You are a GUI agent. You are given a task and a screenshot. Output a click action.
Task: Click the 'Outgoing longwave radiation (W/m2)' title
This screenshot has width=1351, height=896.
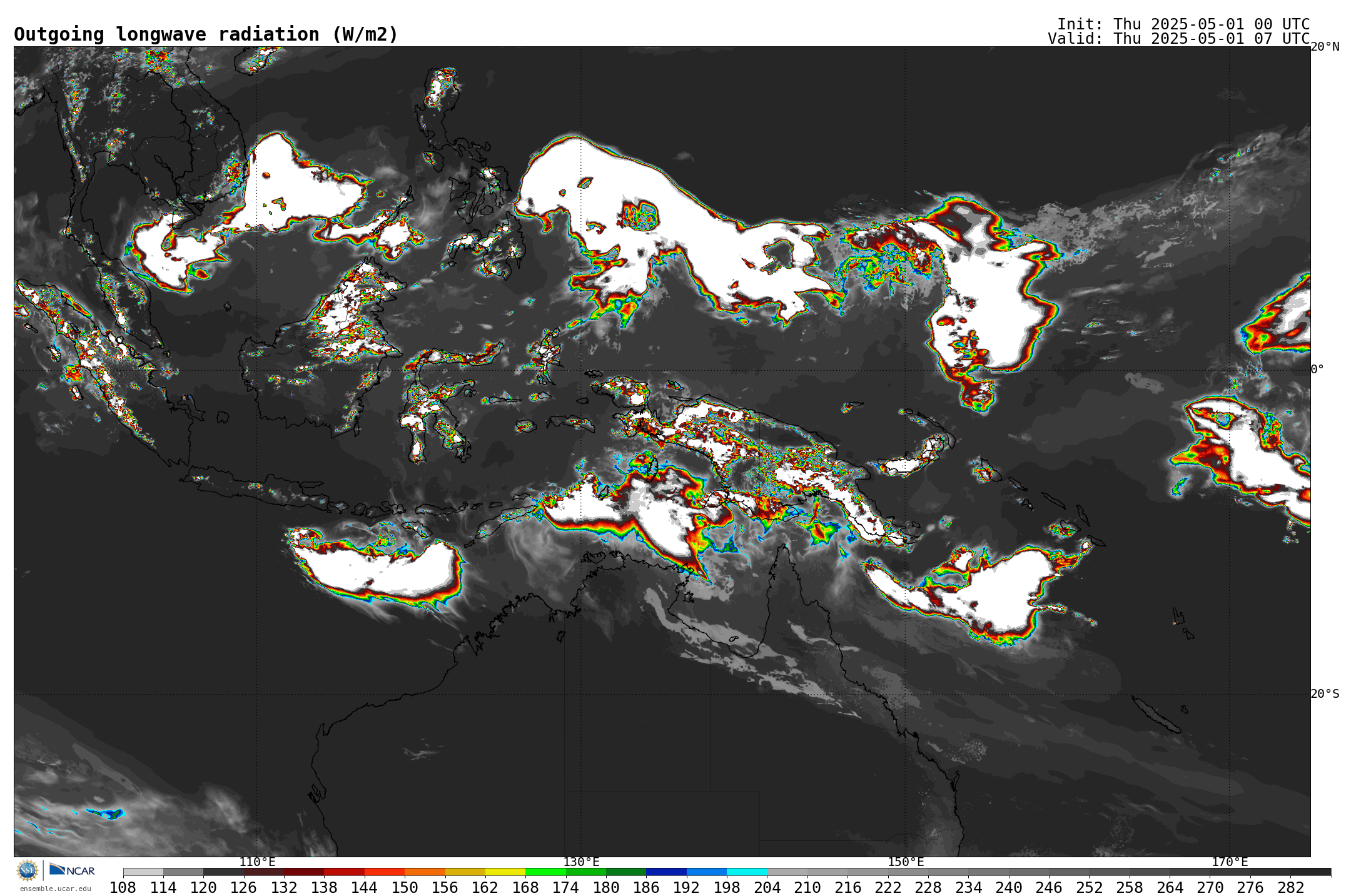pyautogui.click(x=206, y=34)
